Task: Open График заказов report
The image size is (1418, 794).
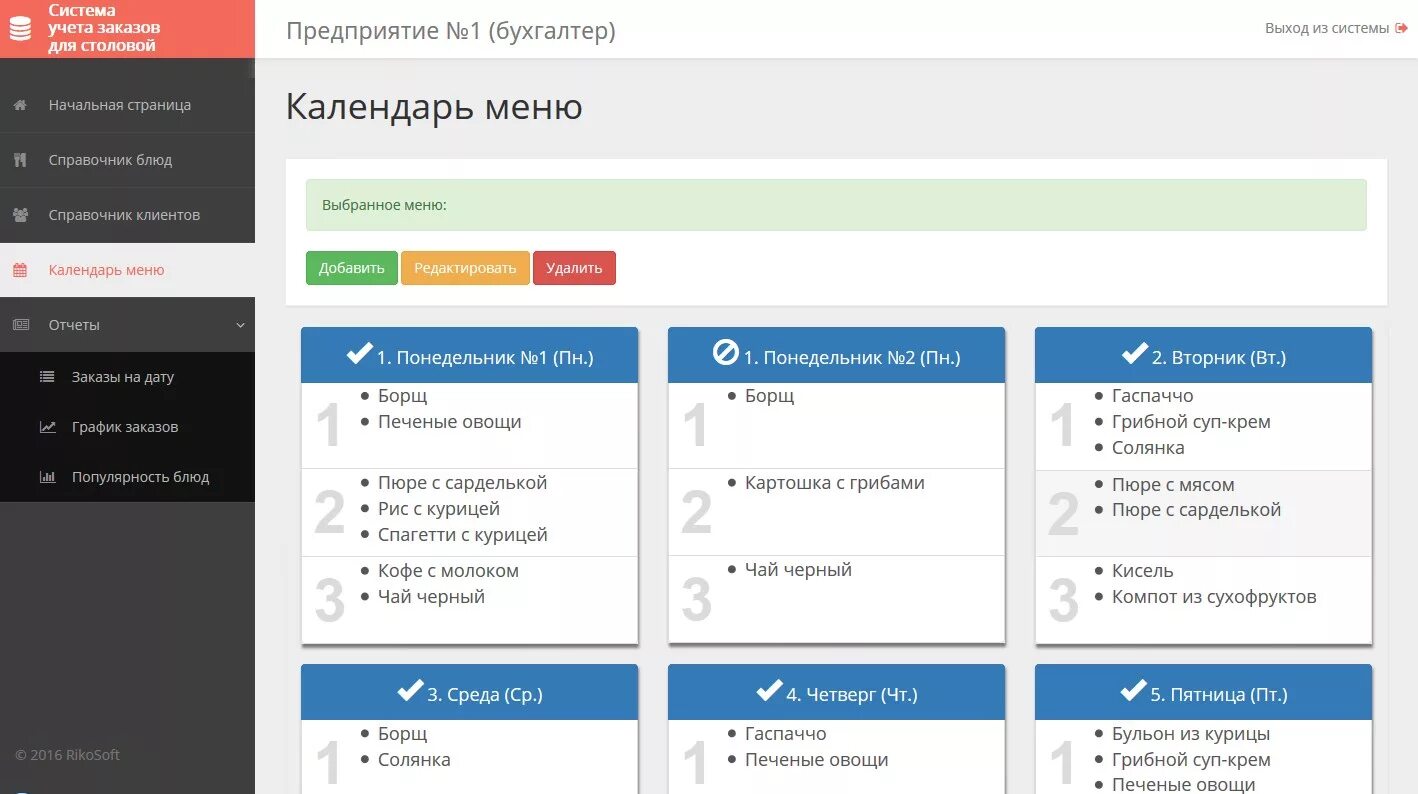Action: pyautogui.click(x=127, y=427)
